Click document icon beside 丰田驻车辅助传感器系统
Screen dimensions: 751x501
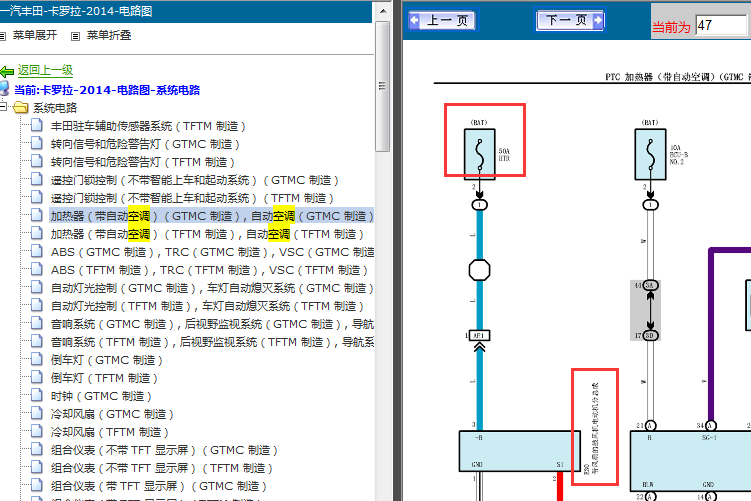(x=37, y=125)
